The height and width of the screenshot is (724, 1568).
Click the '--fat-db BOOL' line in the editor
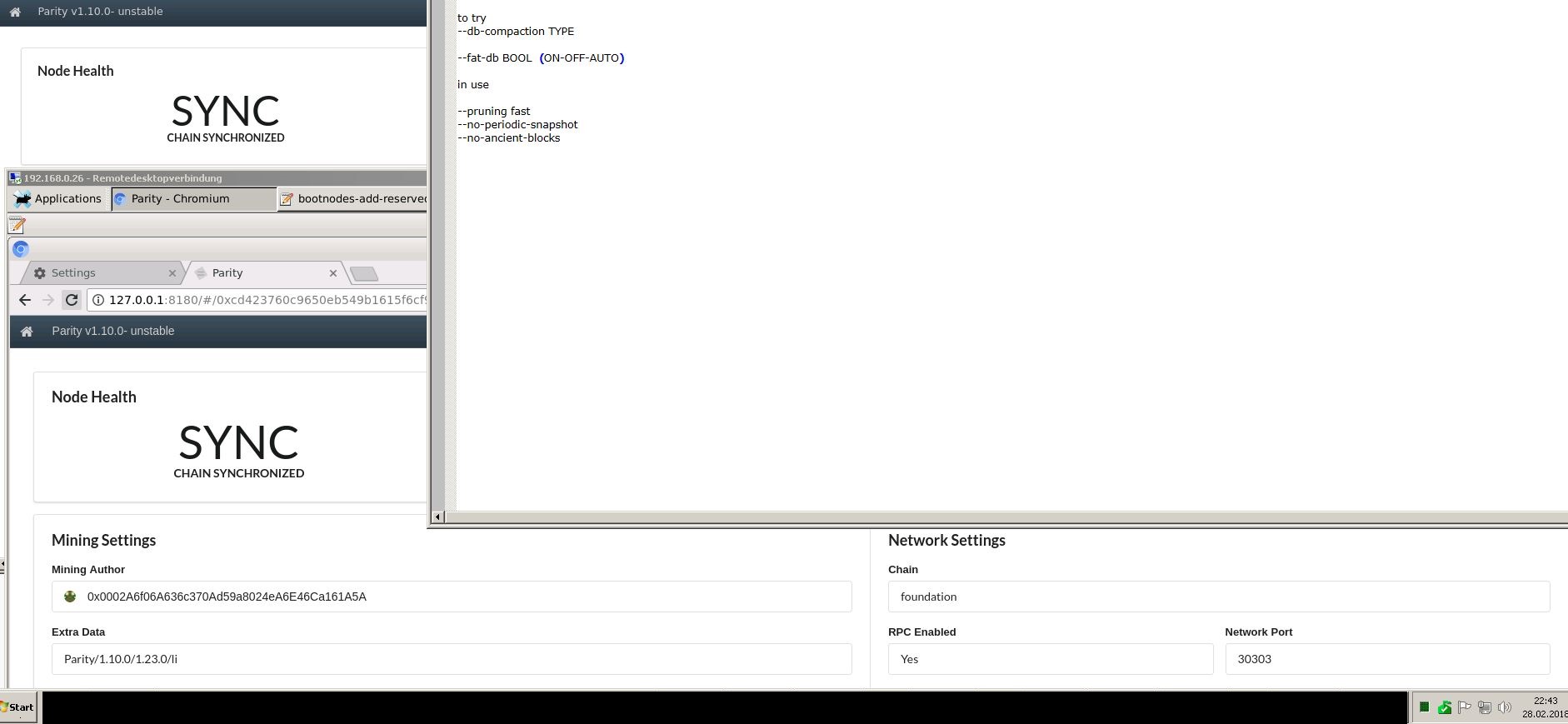pyautogui.click(x=541, y=58)
